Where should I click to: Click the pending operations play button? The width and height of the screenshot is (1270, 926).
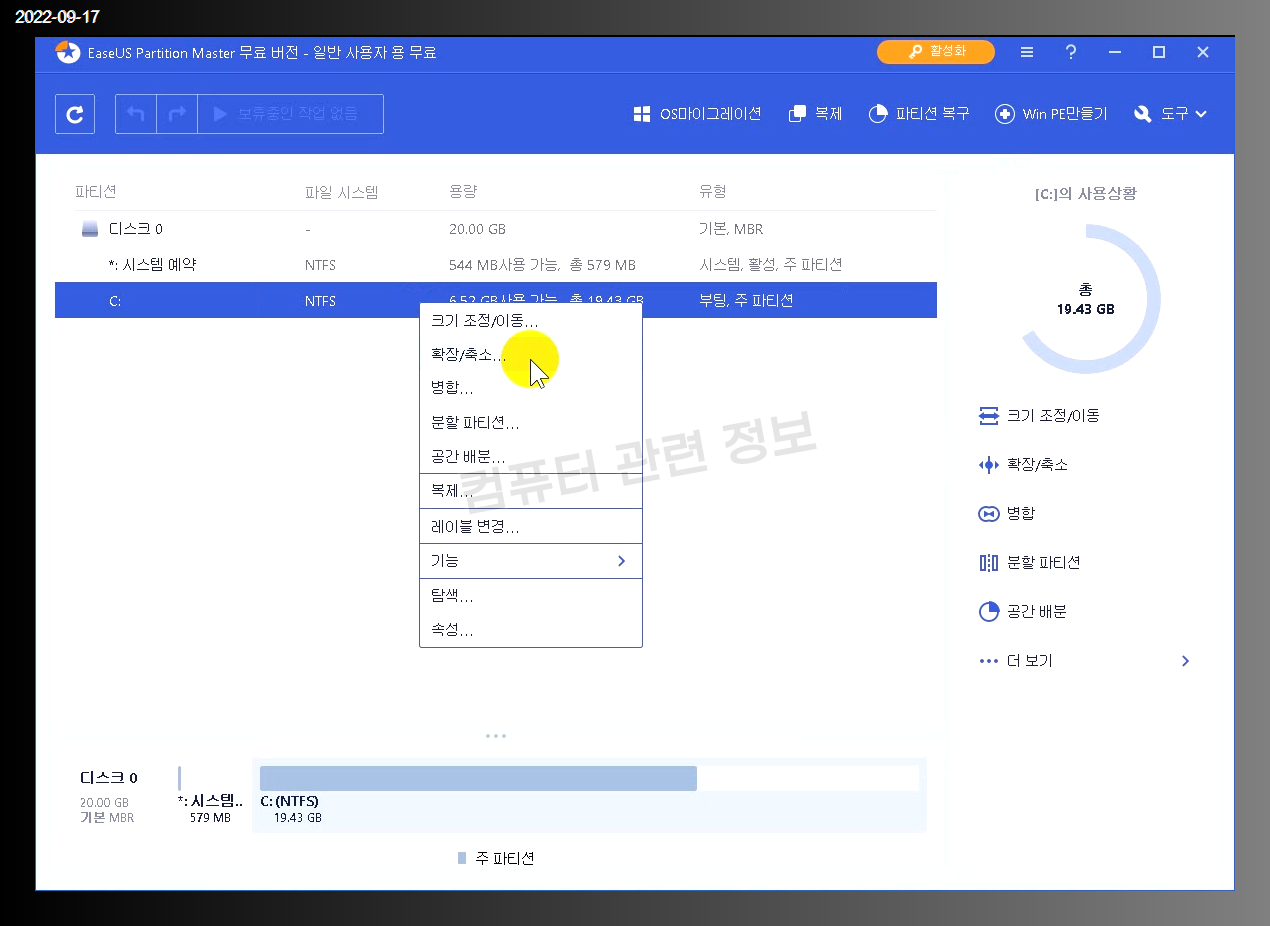pos(290,114)
